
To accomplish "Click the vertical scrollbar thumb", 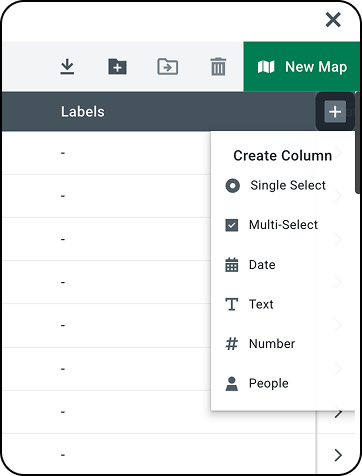I will 358,143.
